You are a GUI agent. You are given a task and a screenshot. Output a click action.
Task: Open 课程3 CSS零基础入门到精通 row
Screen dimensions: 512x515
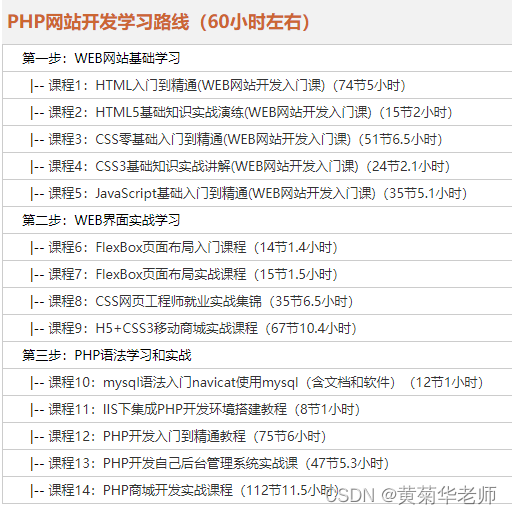click(257, 139)
